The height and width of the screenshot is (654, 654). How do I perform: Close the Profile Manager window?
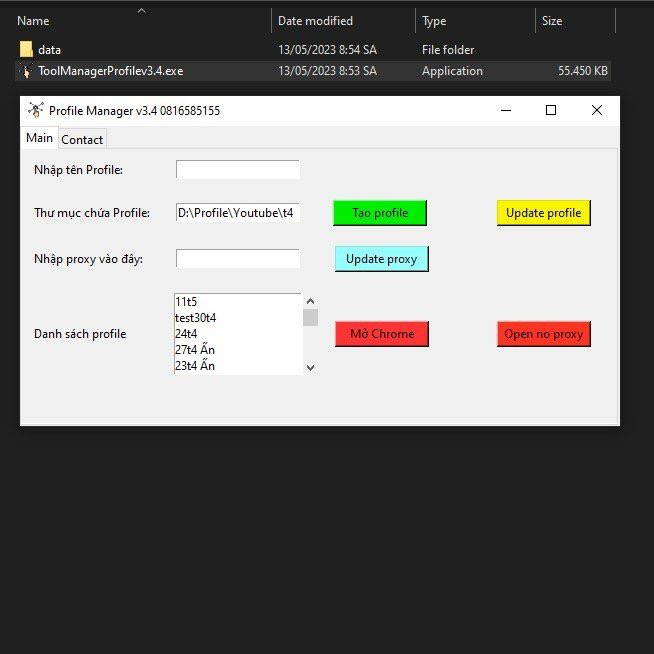coord(597,110)
